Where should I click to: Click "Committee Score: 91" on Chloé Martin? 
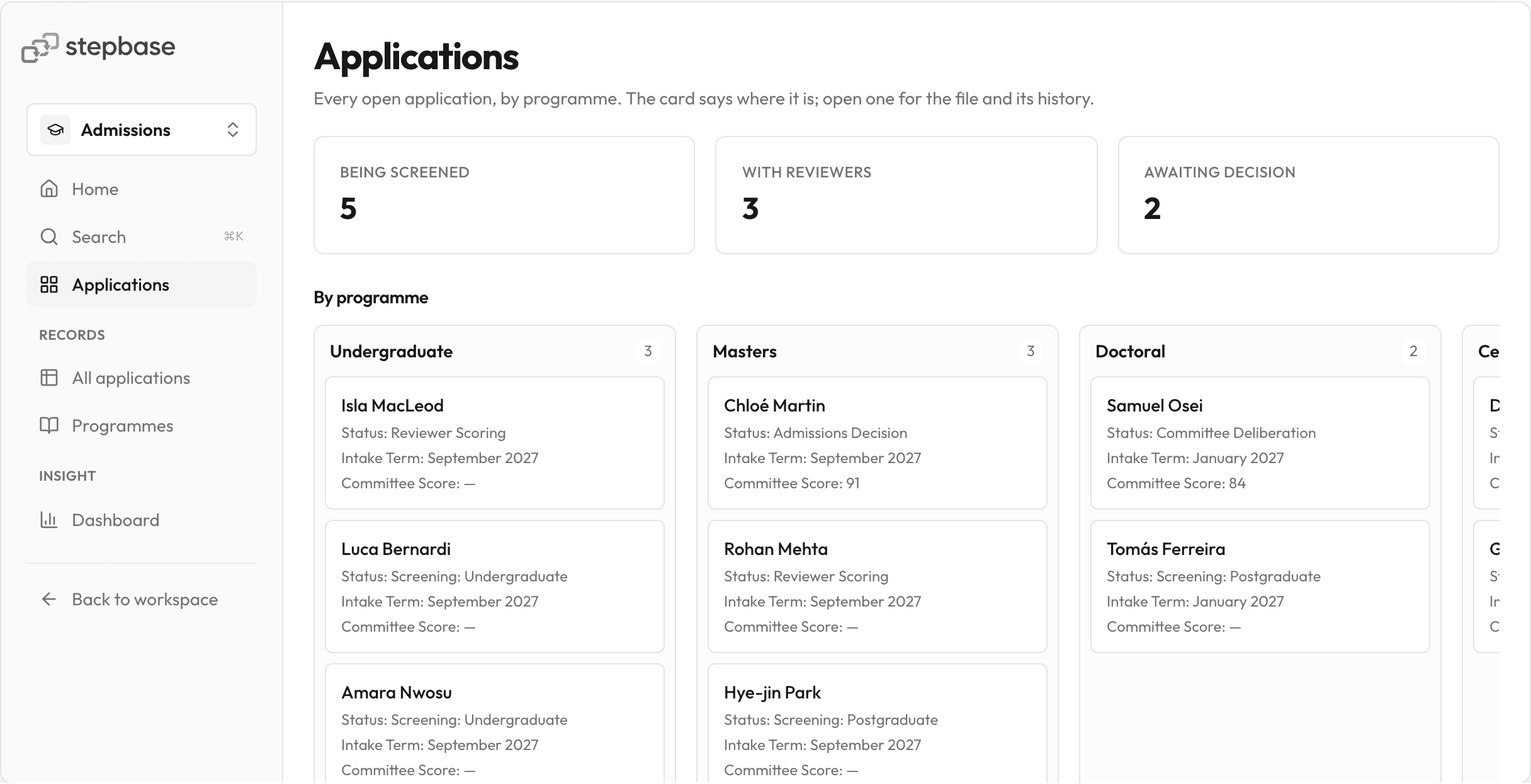(x=792, y=483)
